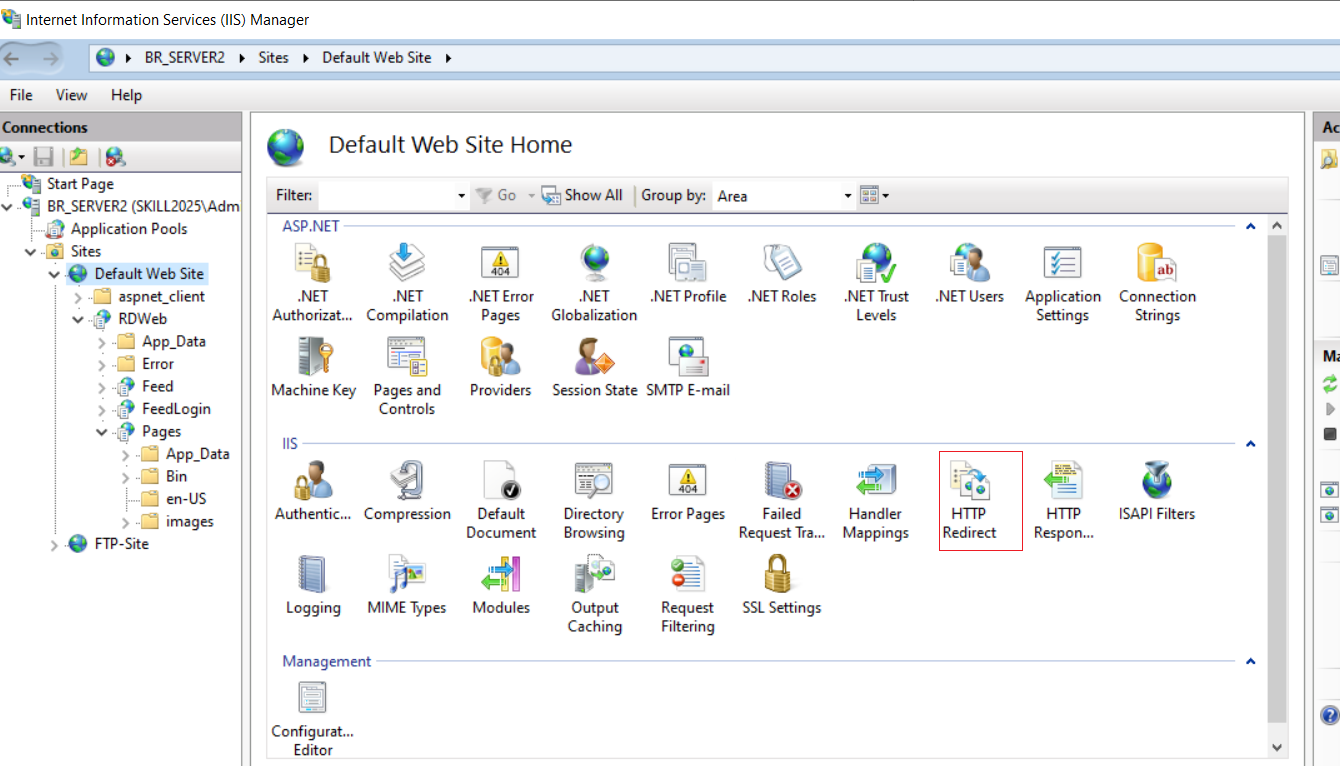
Task: Open the HTTP Redirect feature
Action: pos(969,500)
